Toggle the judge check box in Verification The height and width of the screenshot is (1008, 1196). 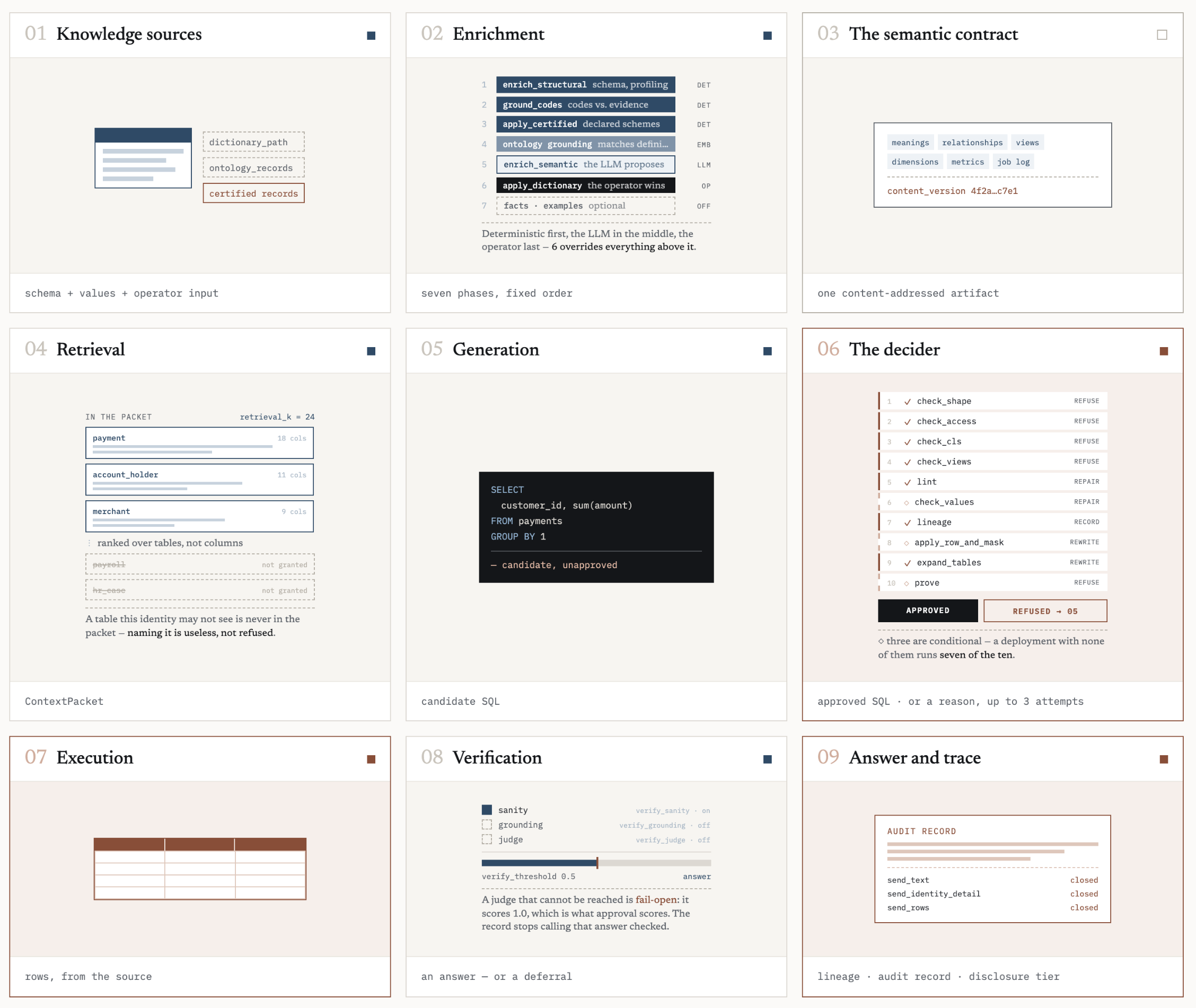[x=487, y=839]
